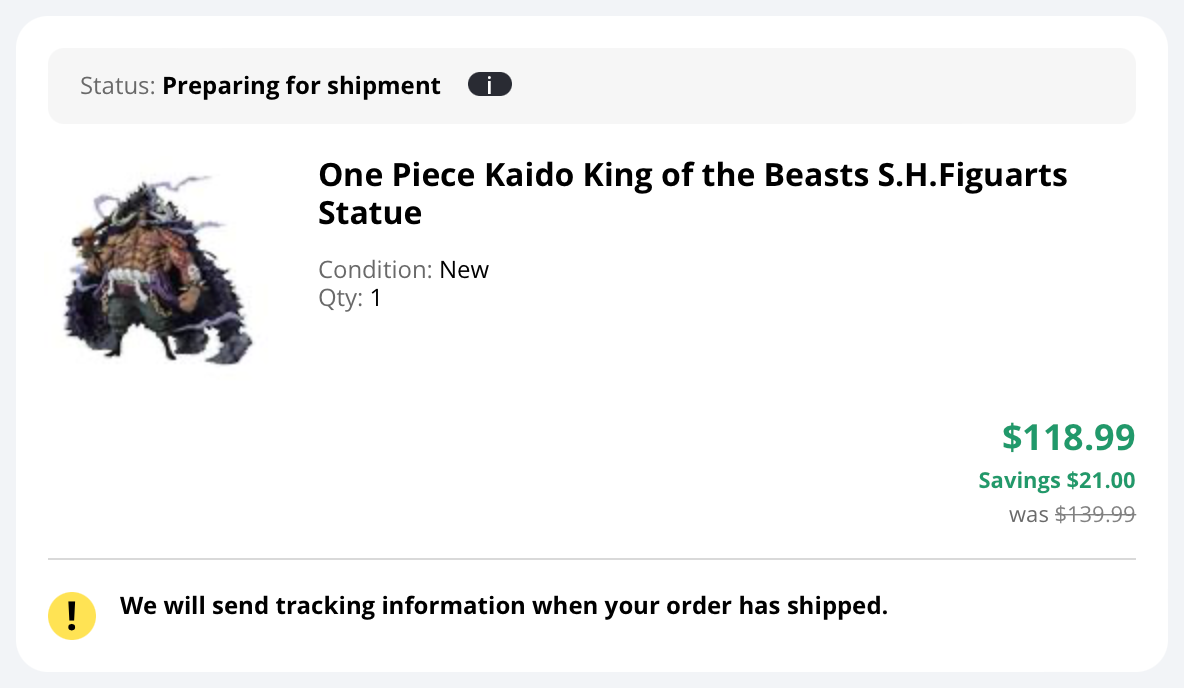The height and width of the screenshot is (688, 1184).
Task: Click the strikethrough $139.99 original price
Action: point(1095,514)
